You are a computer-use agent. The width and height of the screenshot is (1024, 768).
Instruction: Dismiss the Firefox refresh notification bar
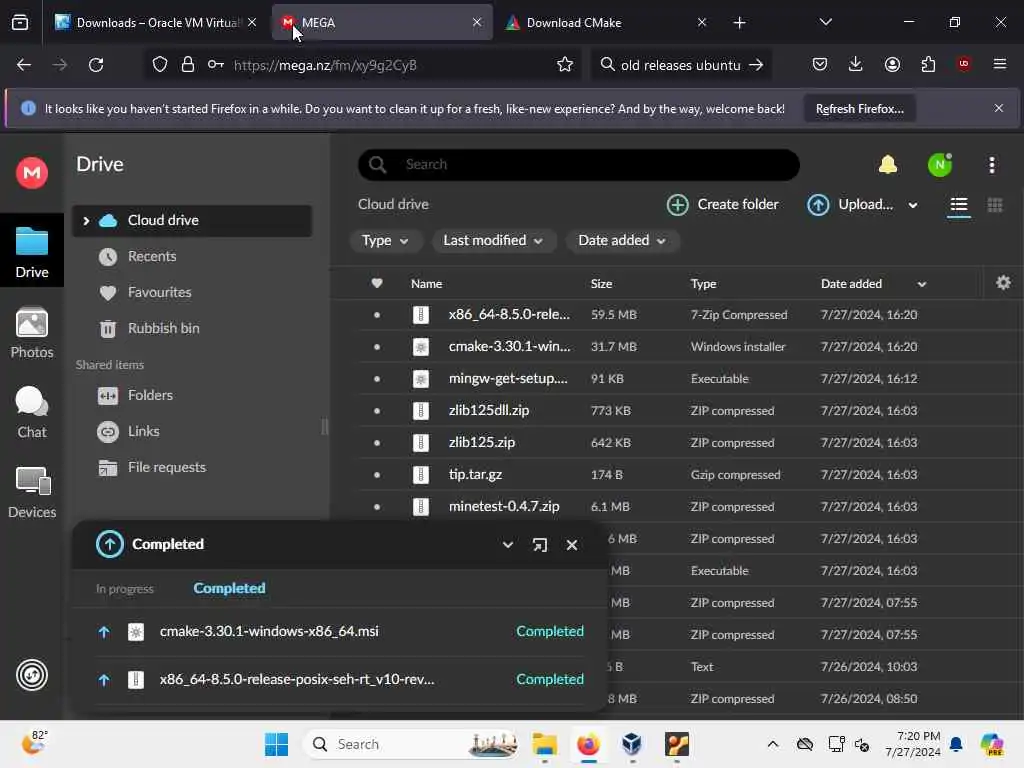point(999,108)
